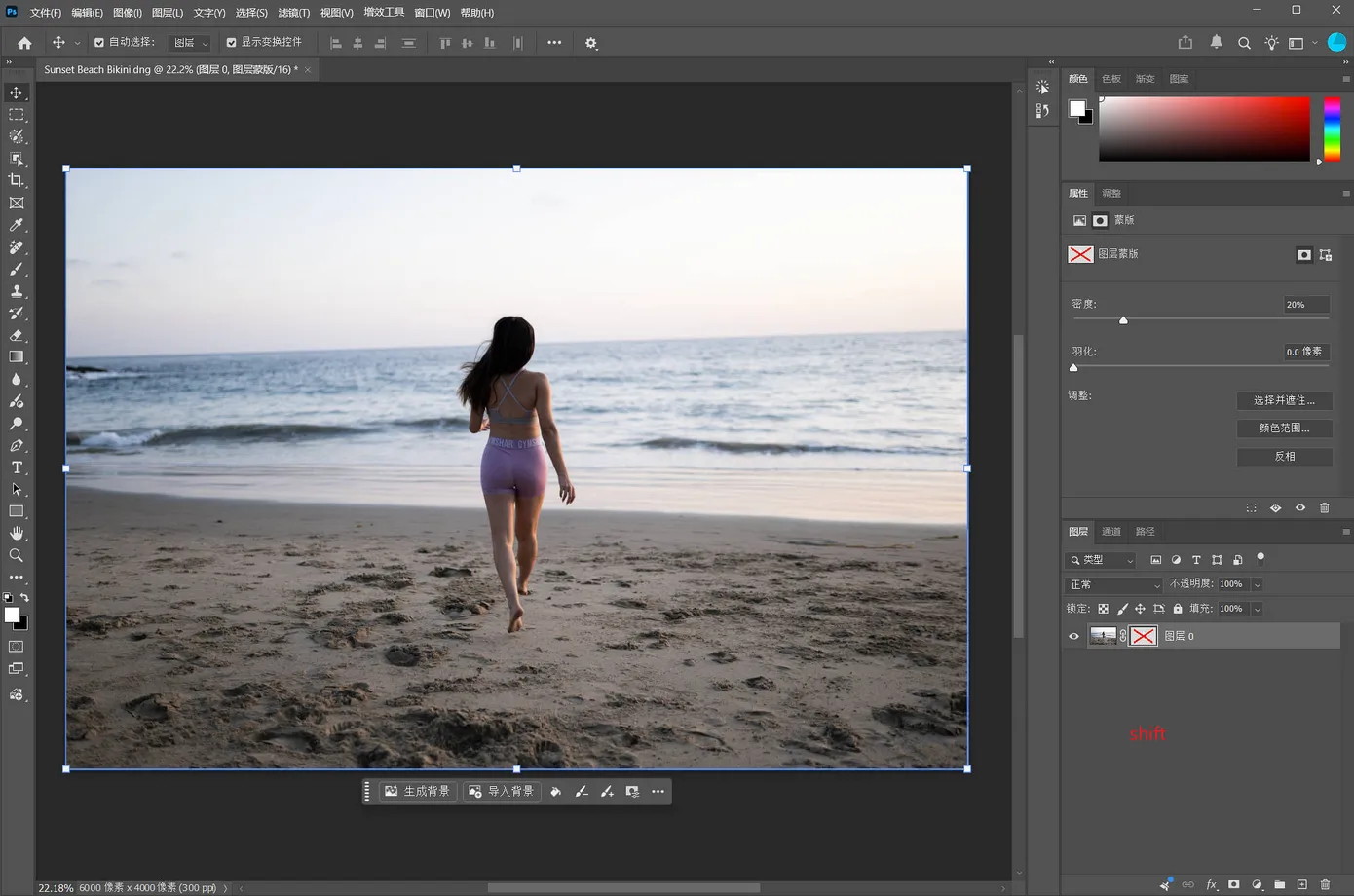Click the 颜色范围 button
1354x896 pixels.
click(1284, 428)
